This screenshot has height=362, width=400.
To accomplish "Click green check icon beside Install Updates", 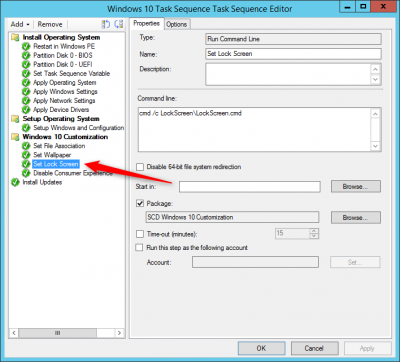I will coord(15,182).
